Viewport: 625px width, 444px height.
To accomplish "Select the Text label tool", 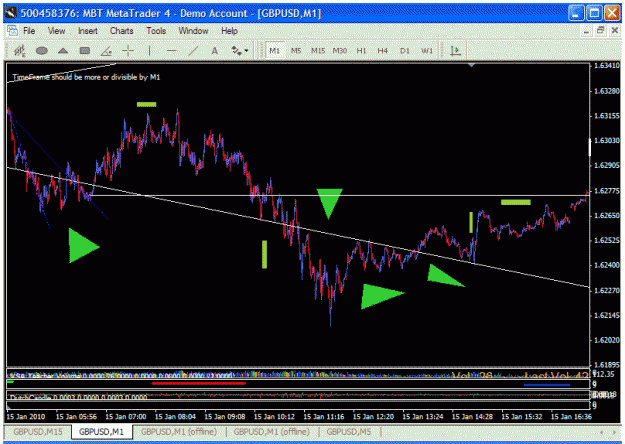I will (214, 51).
